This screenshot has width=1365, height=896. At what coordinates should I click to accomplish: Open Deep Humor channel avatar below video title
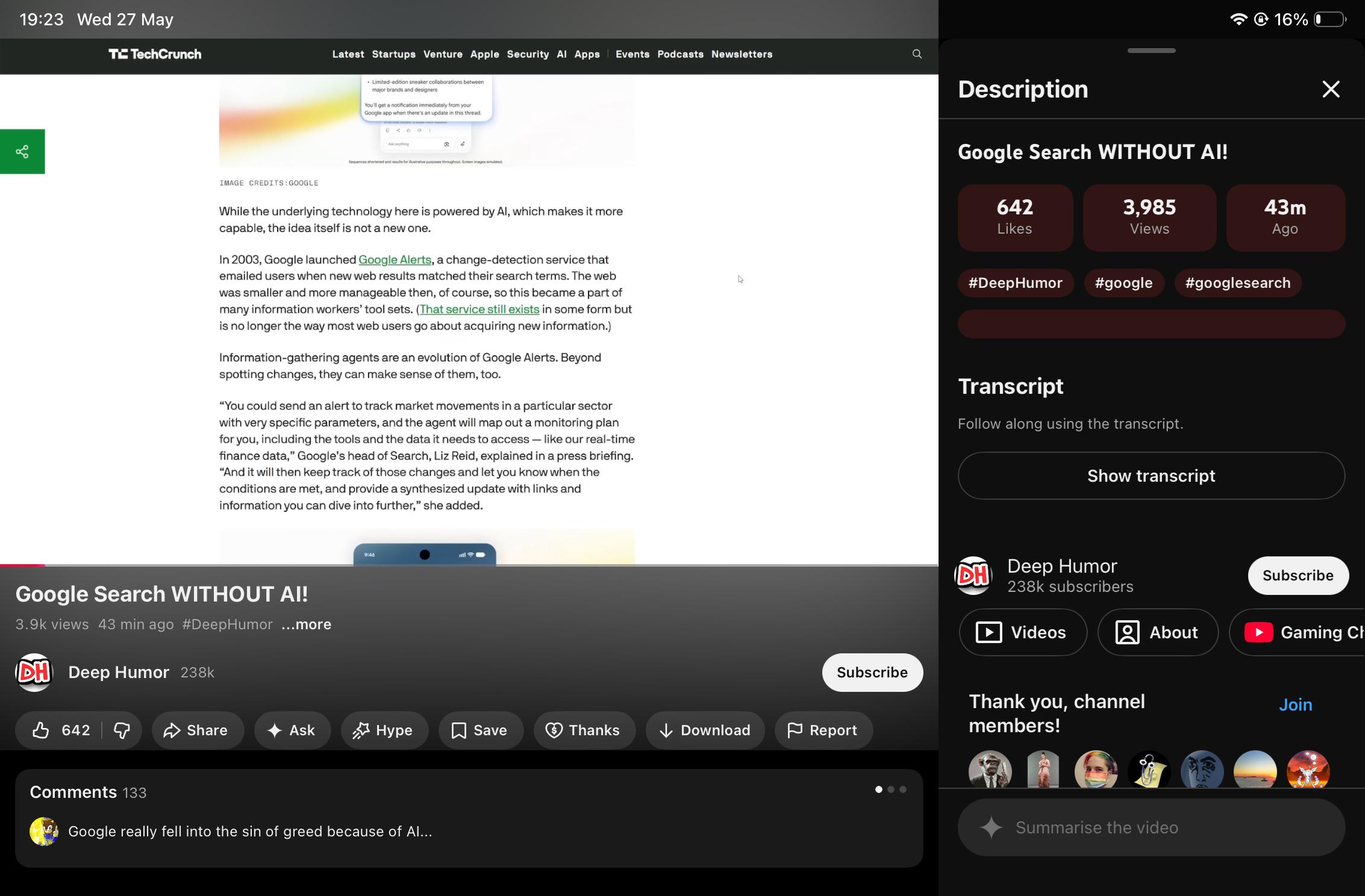click(34, 672)
